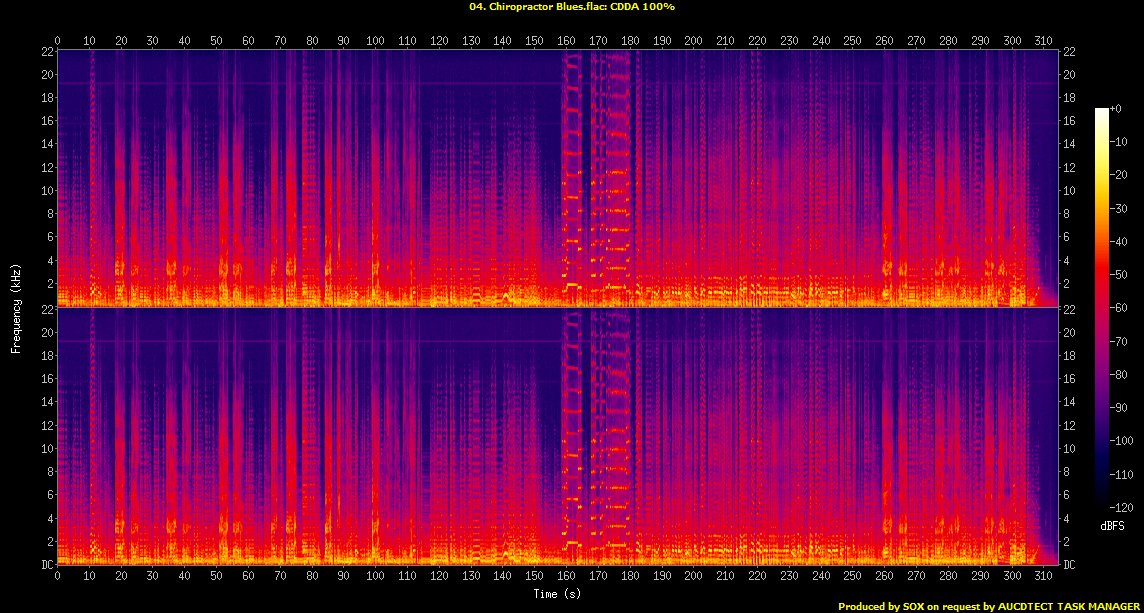The width and height of the screenshot is (1144, 613).
Task: Pick the 260 marker on the bottom time axis
Action: [x=883, y=575]
